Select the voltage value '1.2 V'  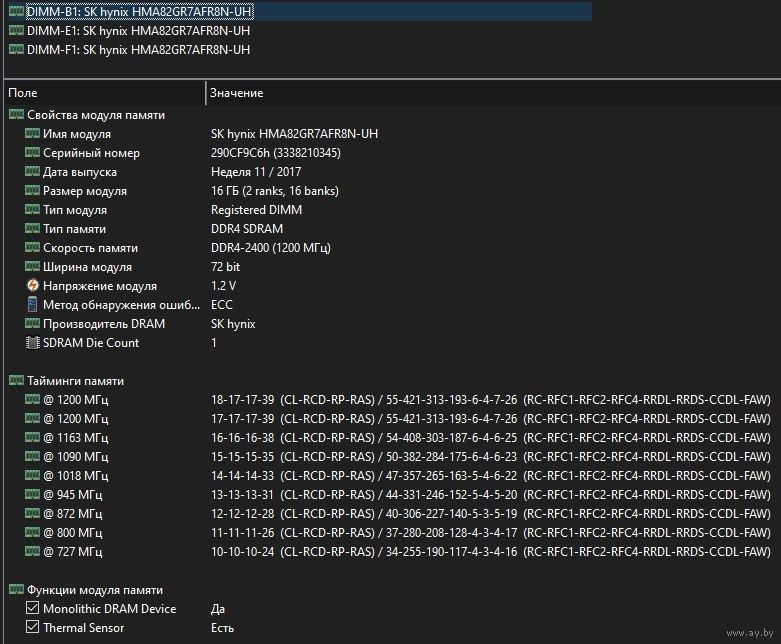click(x=224, y=286)
